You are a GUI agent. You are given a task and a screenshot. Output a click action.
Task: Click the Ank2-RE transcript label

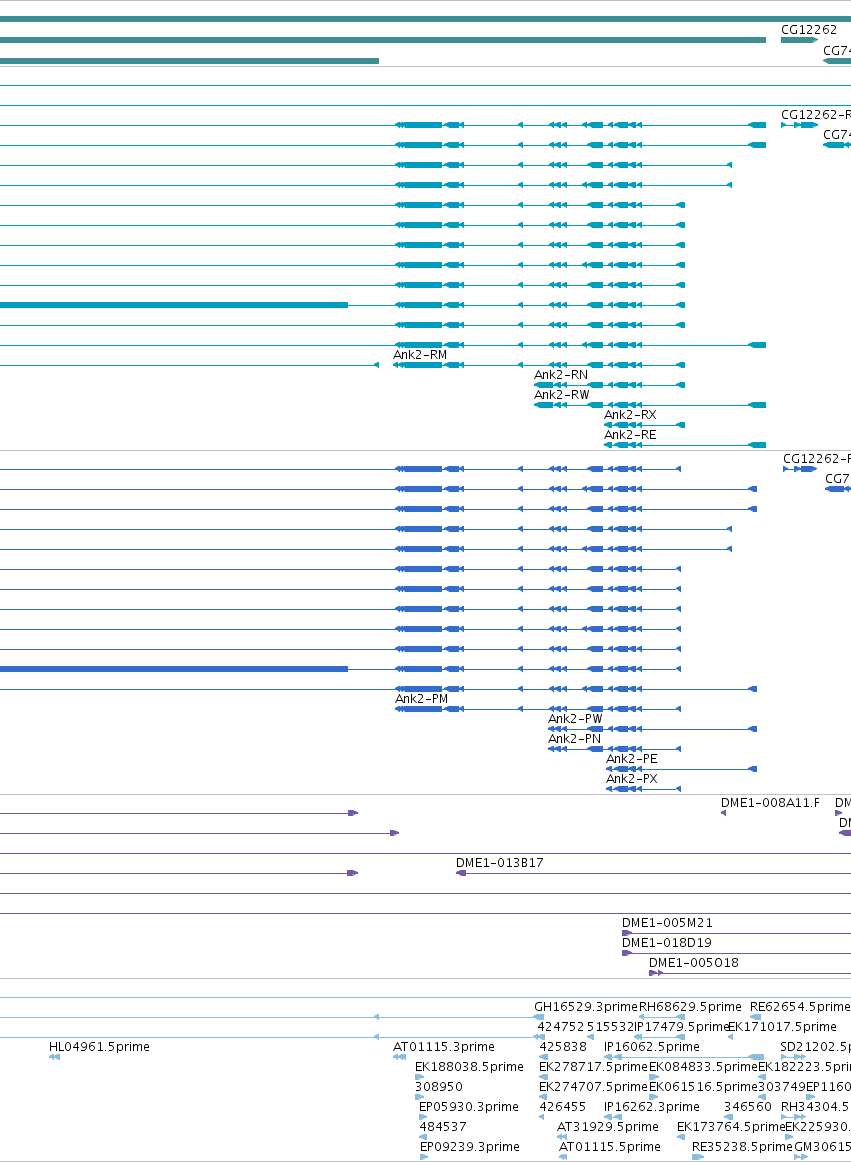[630, 435]
